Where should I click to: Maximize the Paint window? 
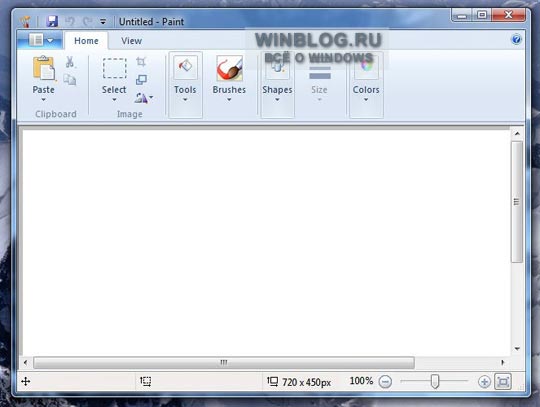tap(482, 15)
